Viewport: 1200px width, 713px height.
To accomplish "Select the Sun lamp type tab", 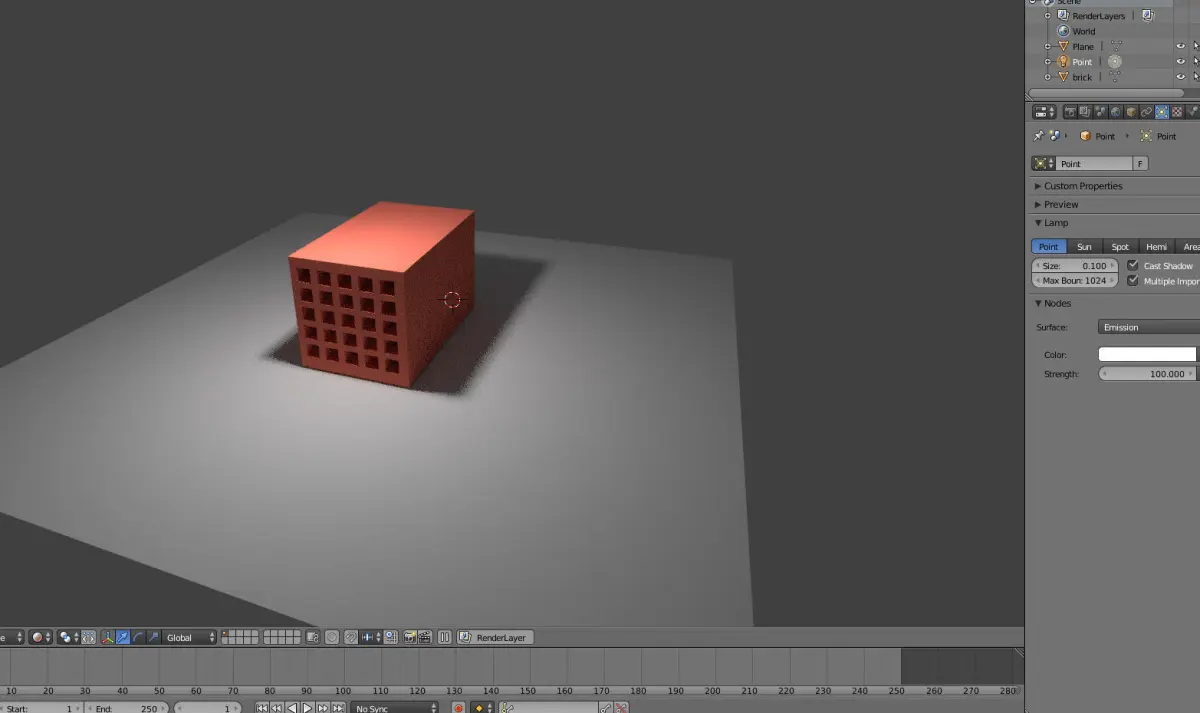I will point(1084,247).
